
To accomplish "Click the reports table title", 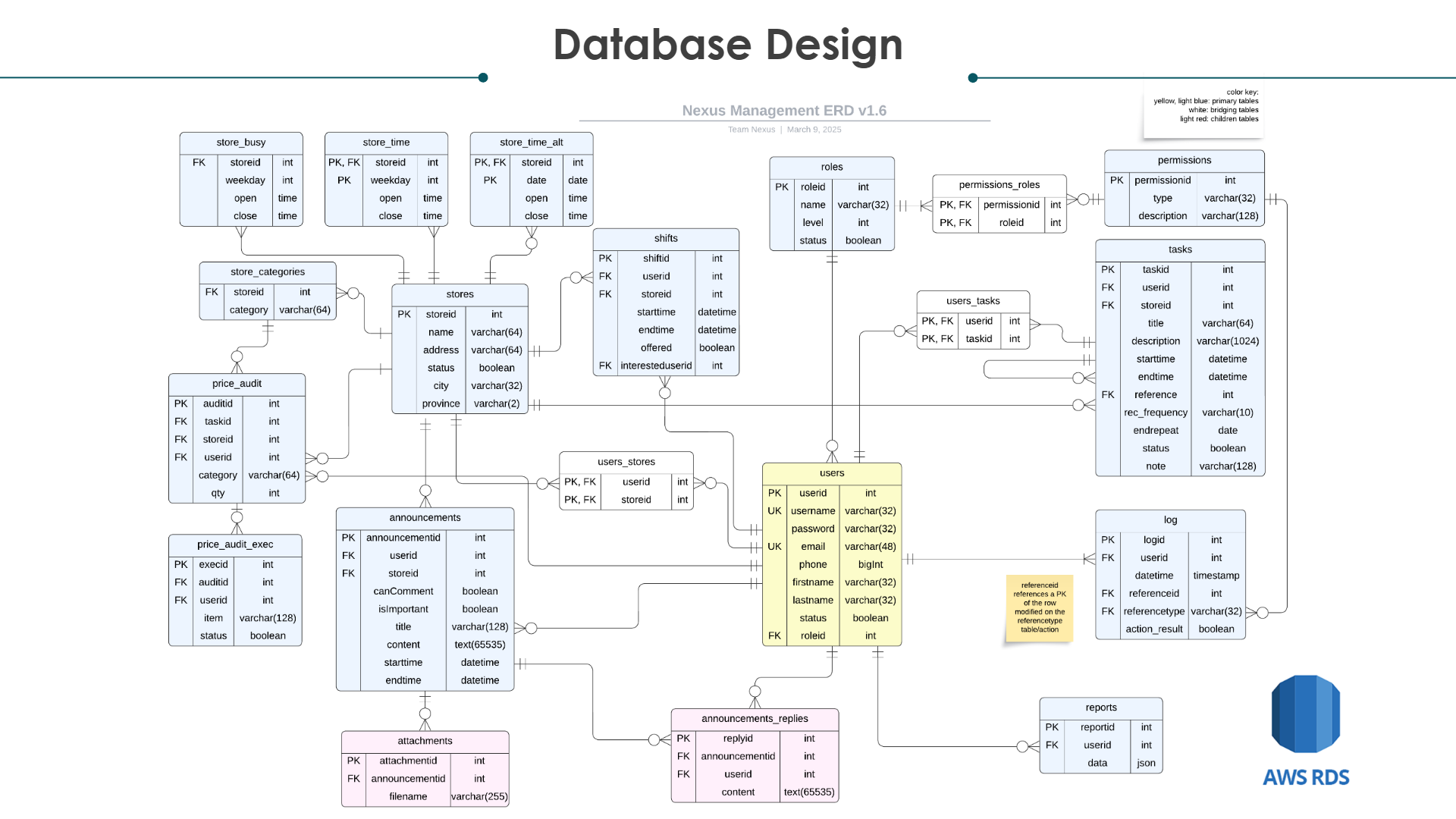I will click(x=1101, y=708).
